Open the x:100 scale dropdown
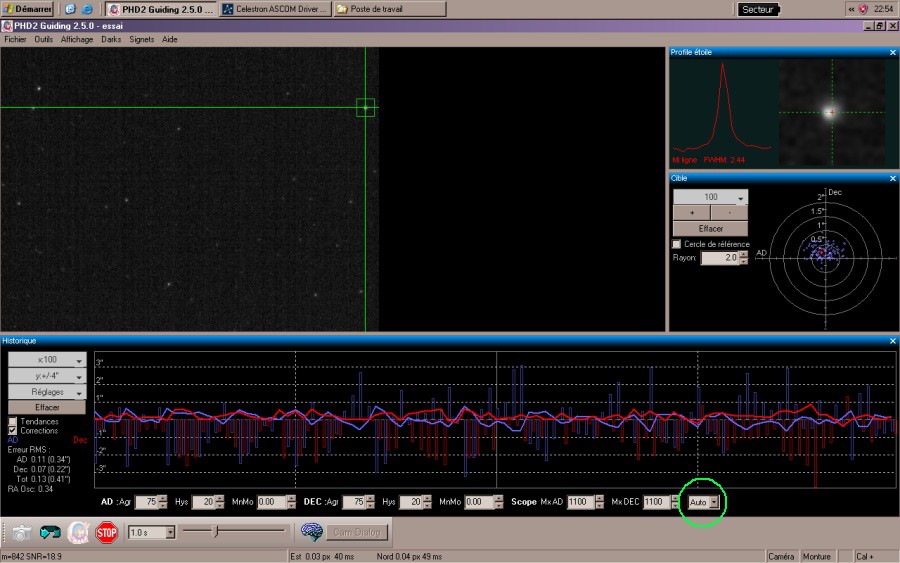Screen dimensions: 900x563 pos(46,360)
